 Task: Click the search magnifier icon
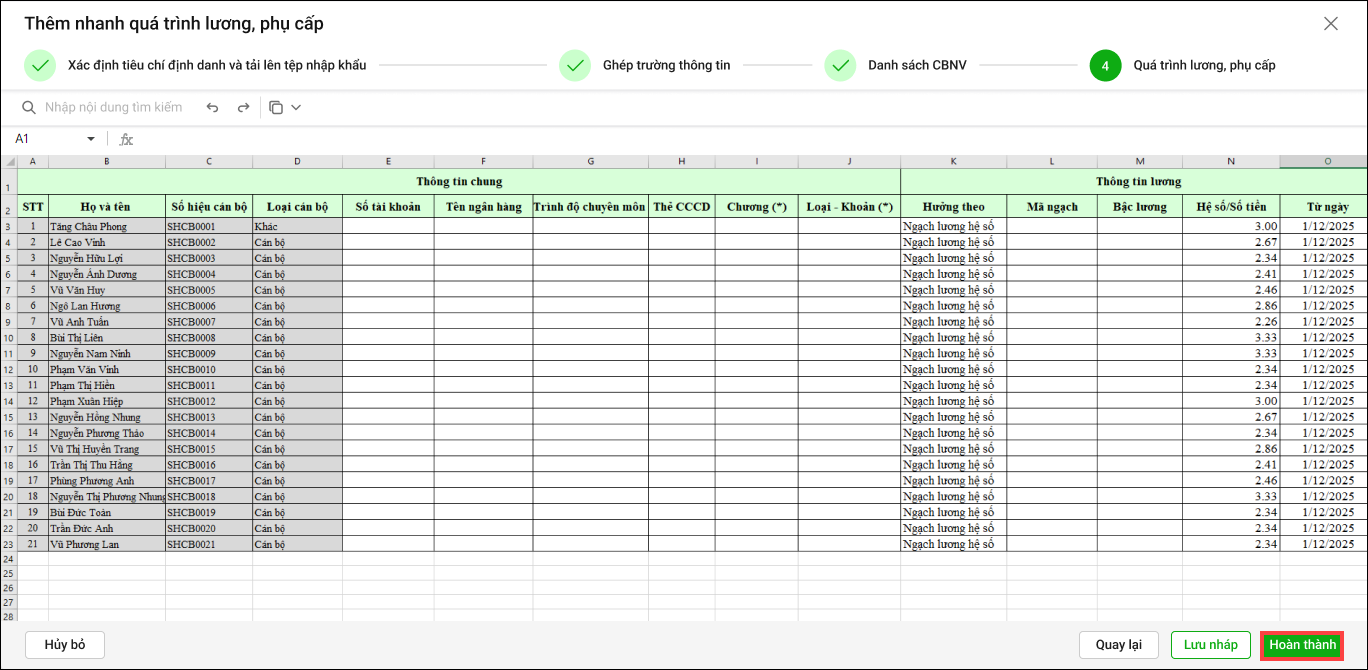point(29,107)
